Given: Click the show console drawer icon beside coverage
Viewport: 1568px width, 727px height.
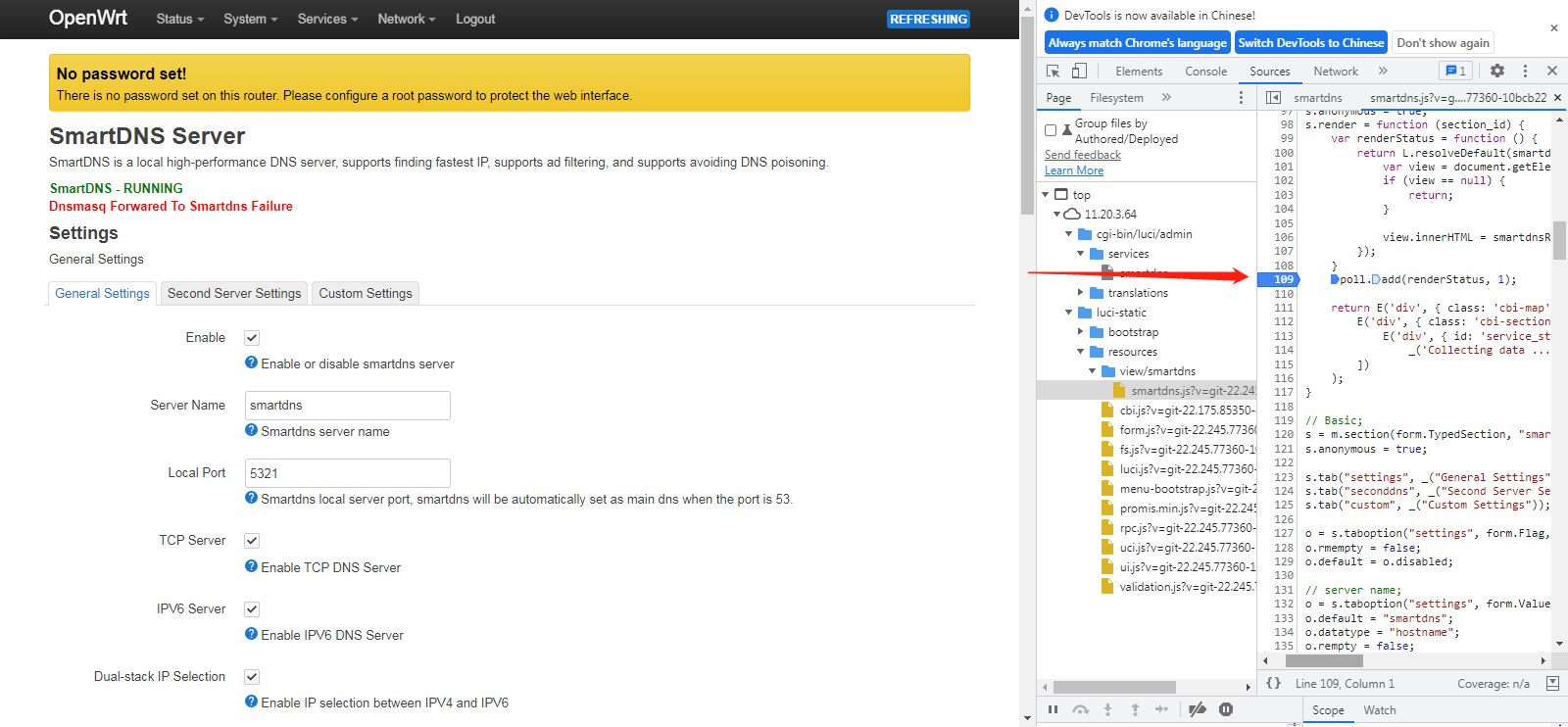Looking at the screenshot, I should pos(1552,683).
